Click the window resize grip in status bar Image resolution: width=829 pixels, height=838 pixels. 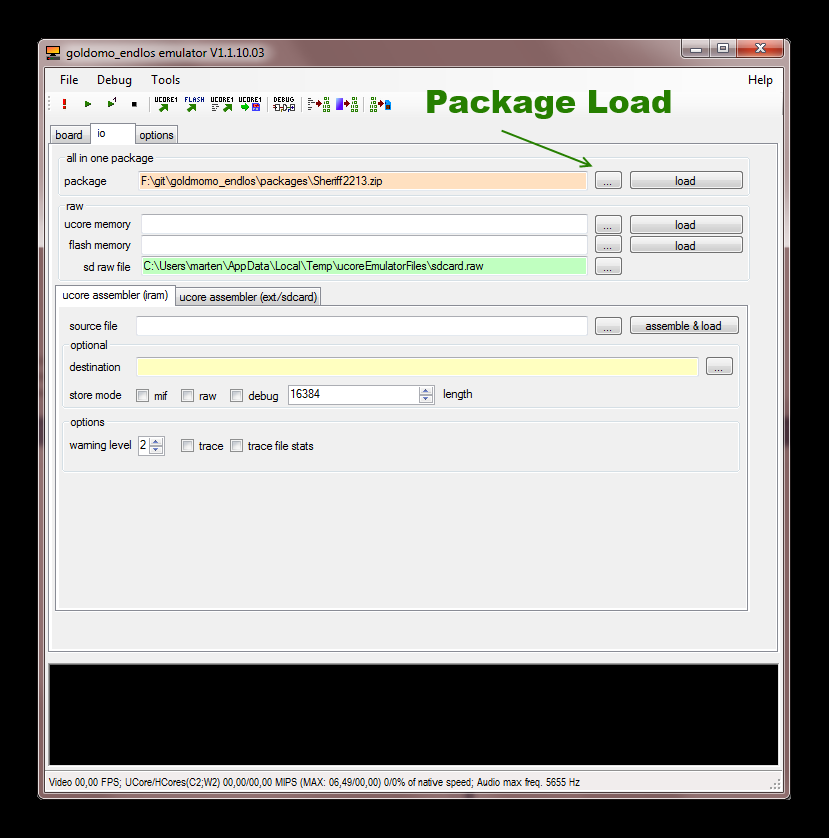coord(775,784)
